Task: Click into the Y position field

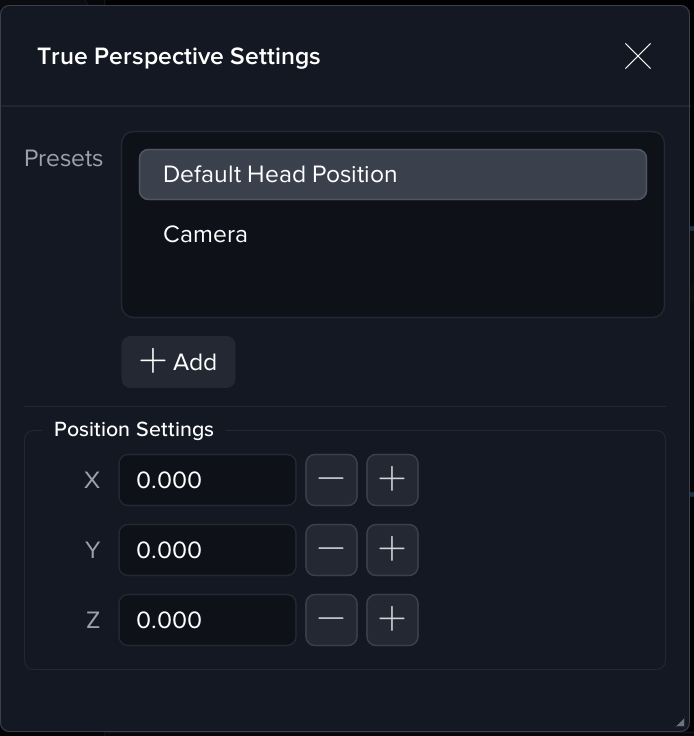Action: tap(207, 550)
